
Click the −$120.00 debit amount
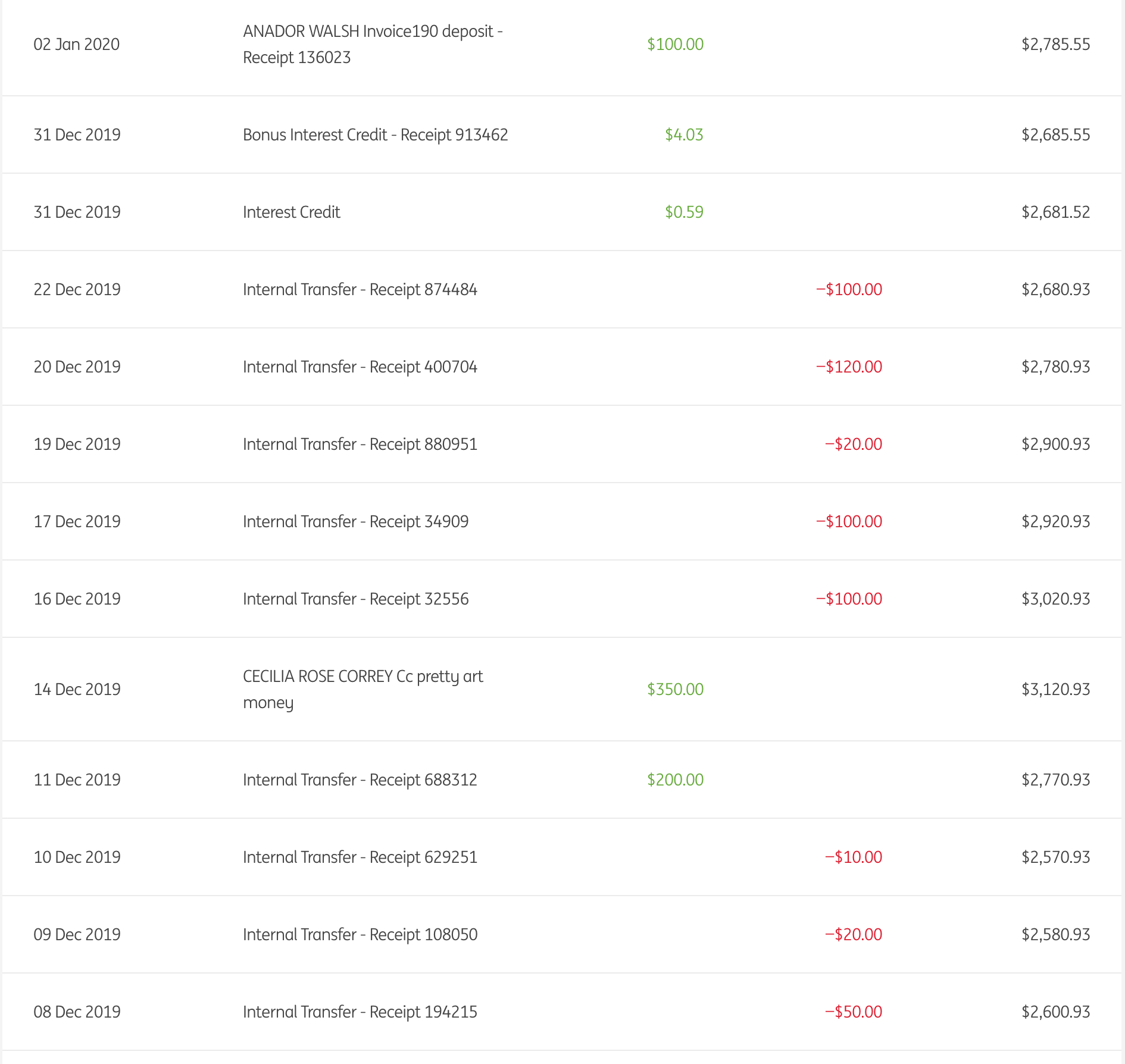coord(849,367)
